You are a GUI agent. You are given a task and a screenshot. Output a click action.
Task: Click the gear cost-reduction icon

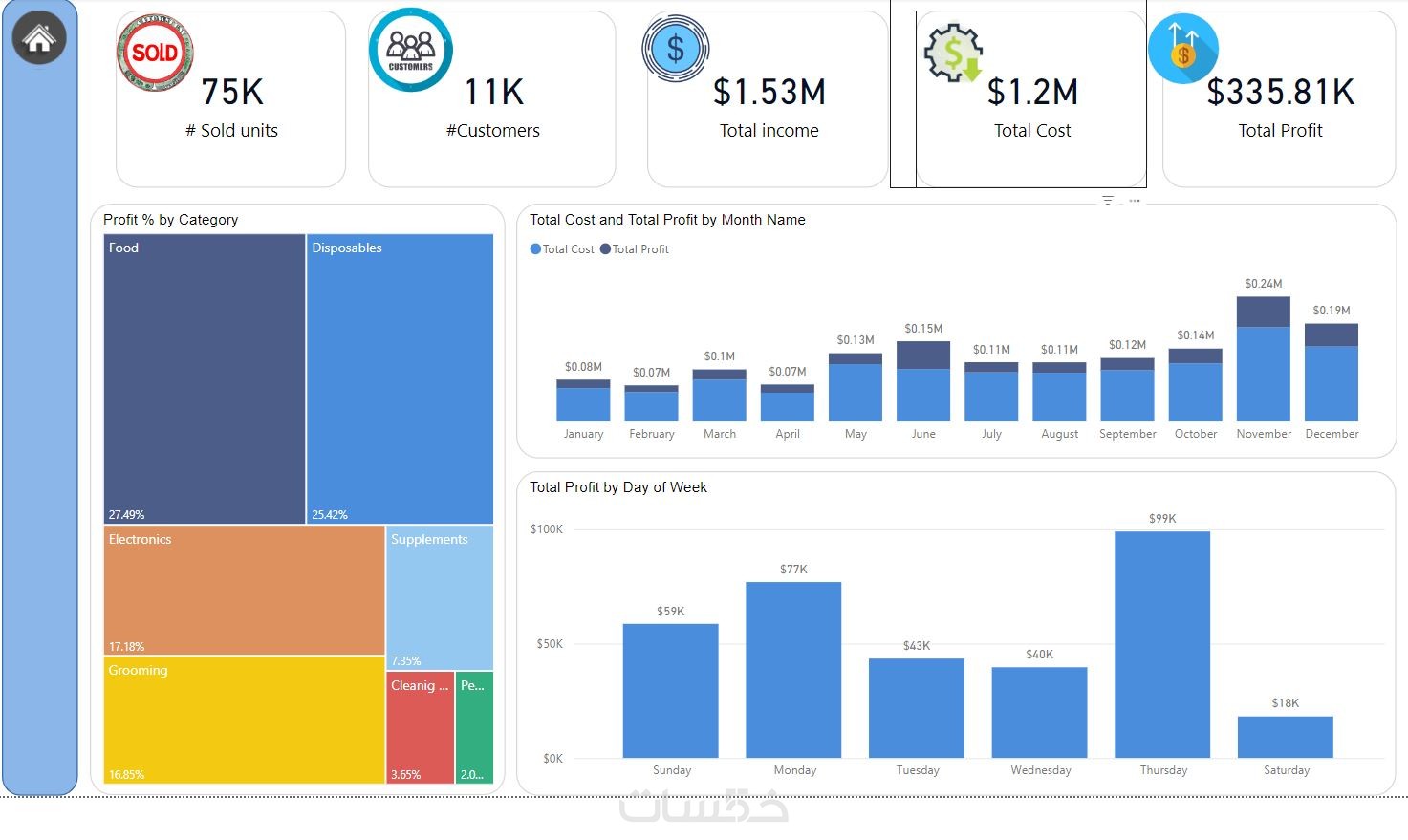coord(954,54)
